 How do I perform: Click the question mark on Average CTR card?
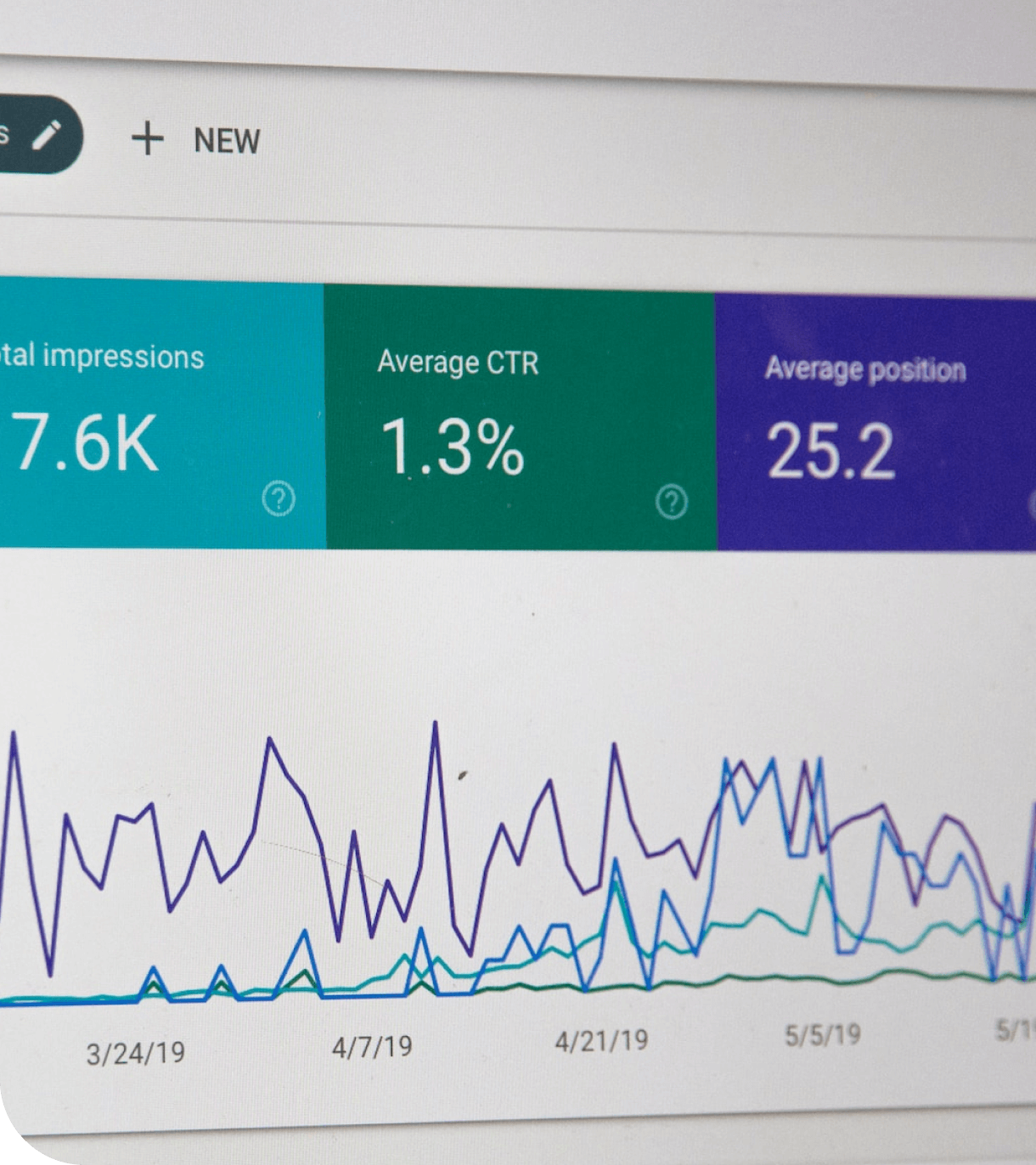click(x=671, y=500)
